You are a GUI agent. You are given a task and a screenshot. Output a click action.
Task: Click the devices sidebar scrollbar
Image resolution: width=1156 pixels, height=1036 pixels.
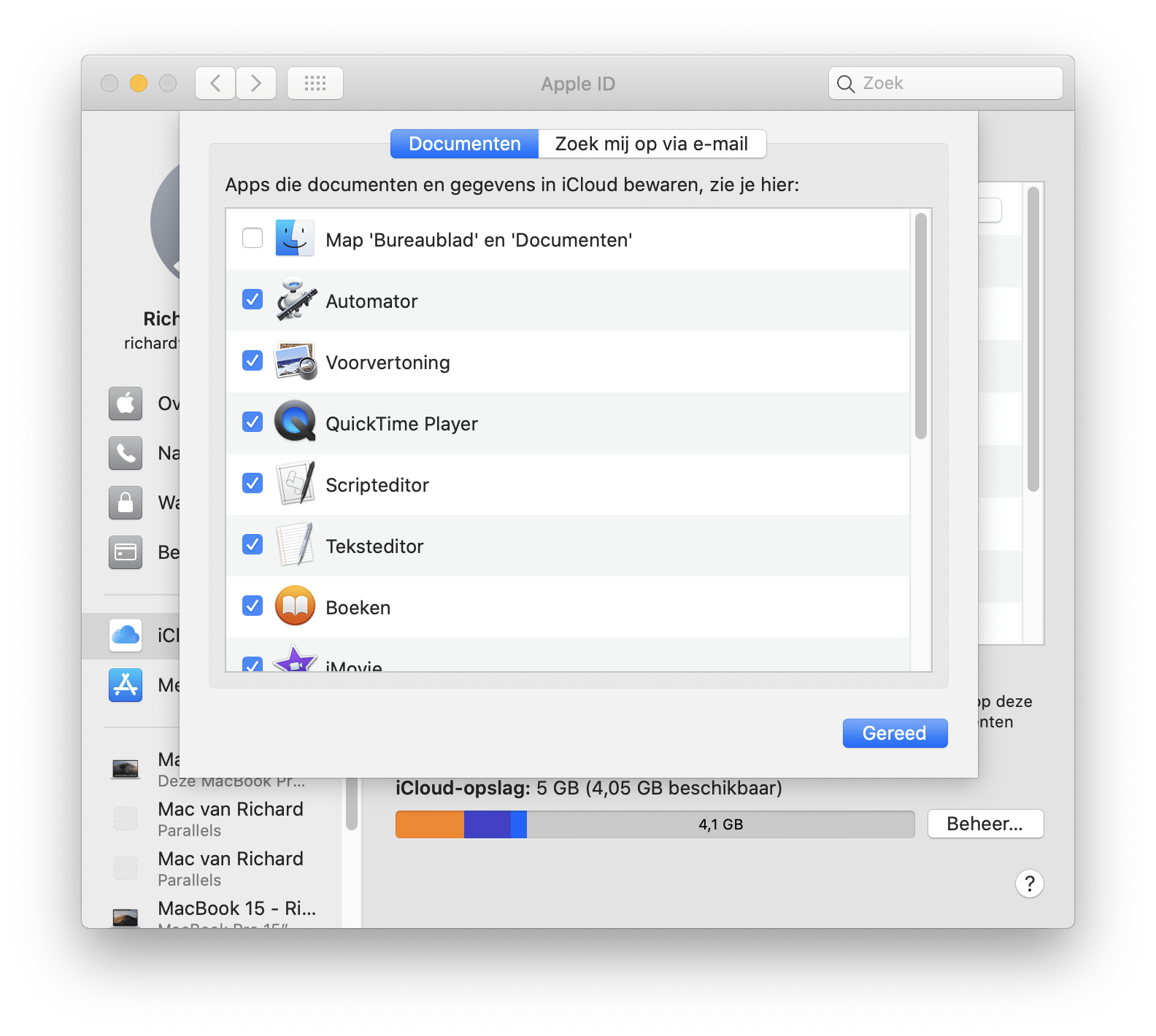(x=351, y=803)
